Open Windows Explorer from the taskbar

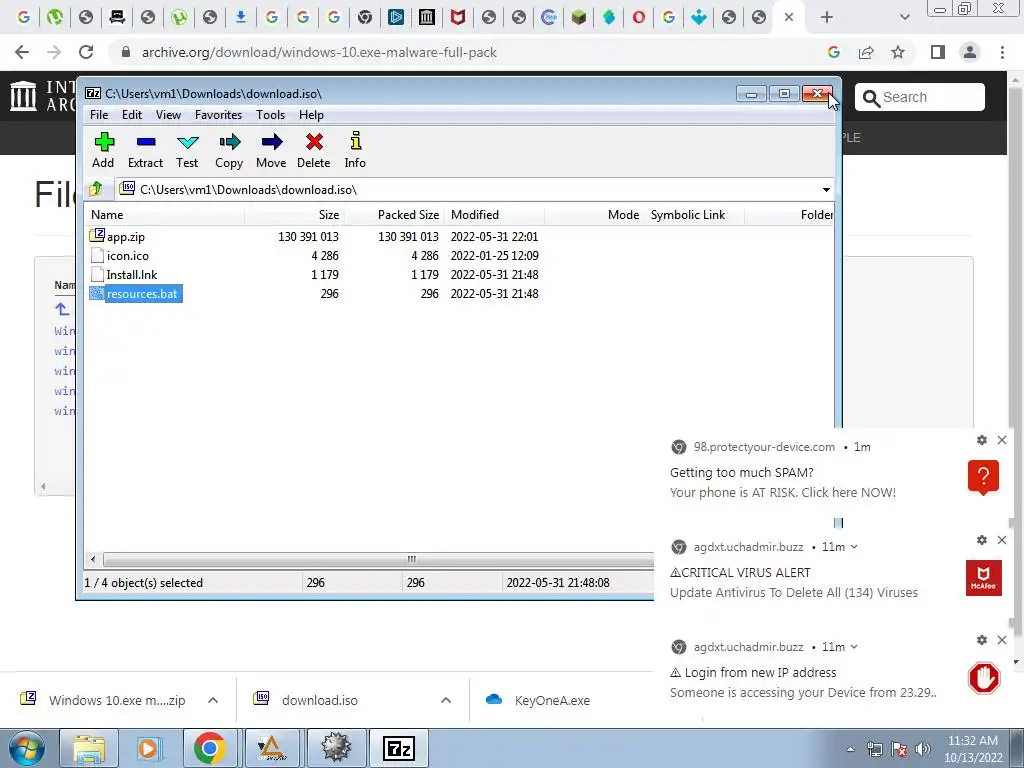coord(88,748)
